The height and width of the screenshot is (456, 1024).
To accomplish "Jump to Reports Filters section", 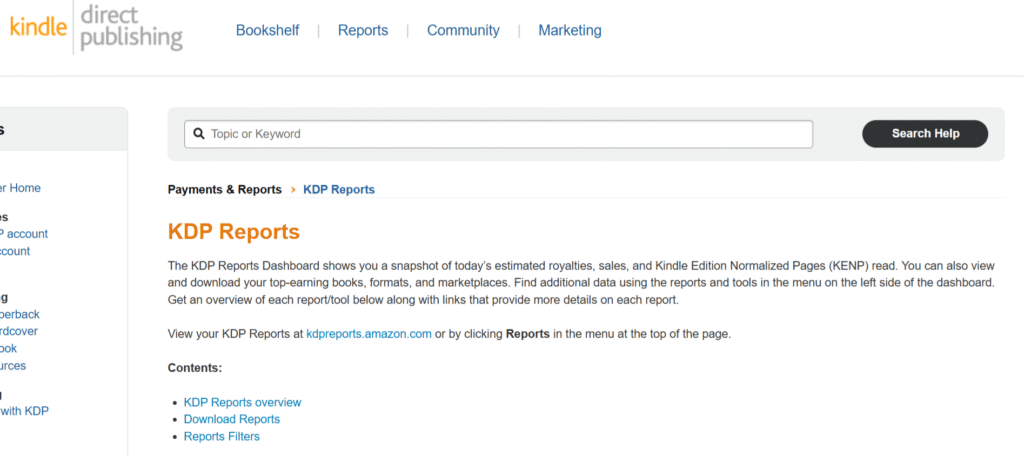I will 221,436.
